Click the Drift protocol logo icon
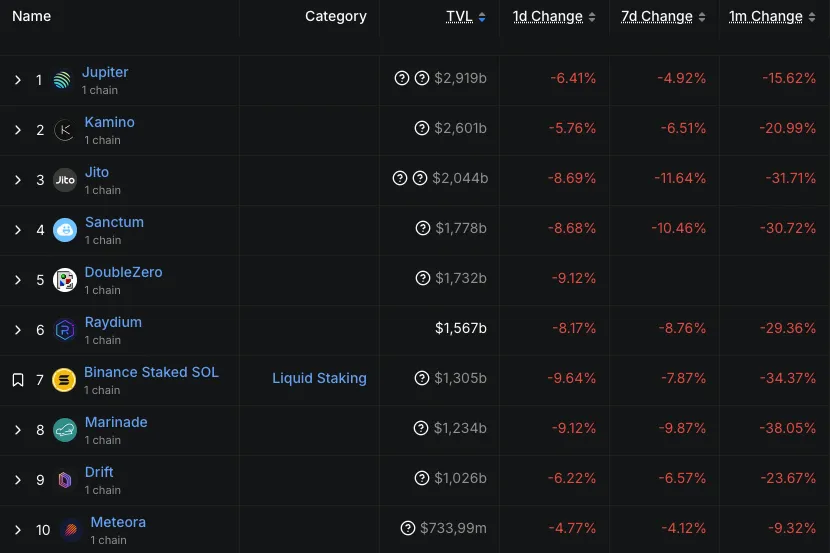Screen dimensions: 830x553 pos(64,480)
